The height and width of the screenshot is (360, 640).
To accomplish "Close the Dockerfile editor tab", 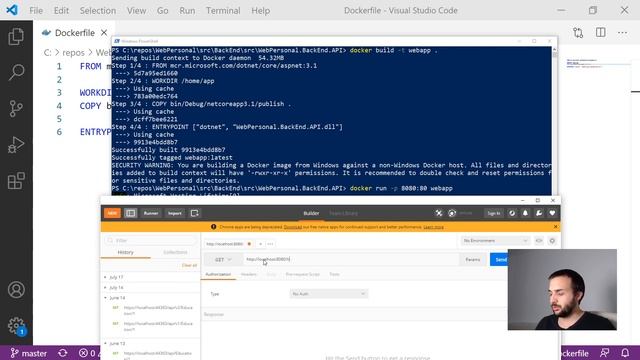I will (x=104, y=33).
